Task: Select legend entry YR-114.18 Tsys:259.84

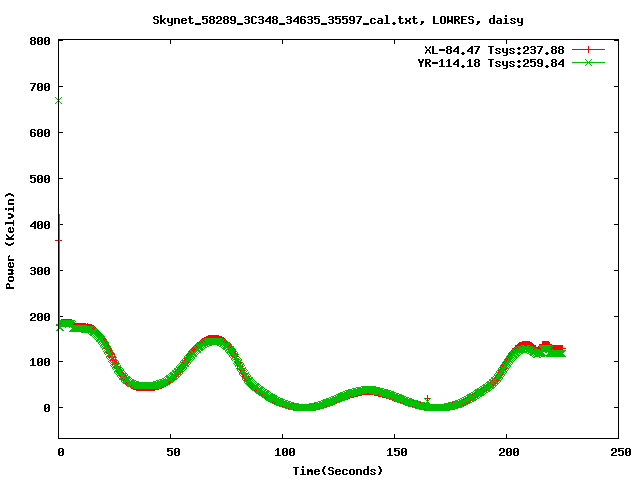Action: 491,63
